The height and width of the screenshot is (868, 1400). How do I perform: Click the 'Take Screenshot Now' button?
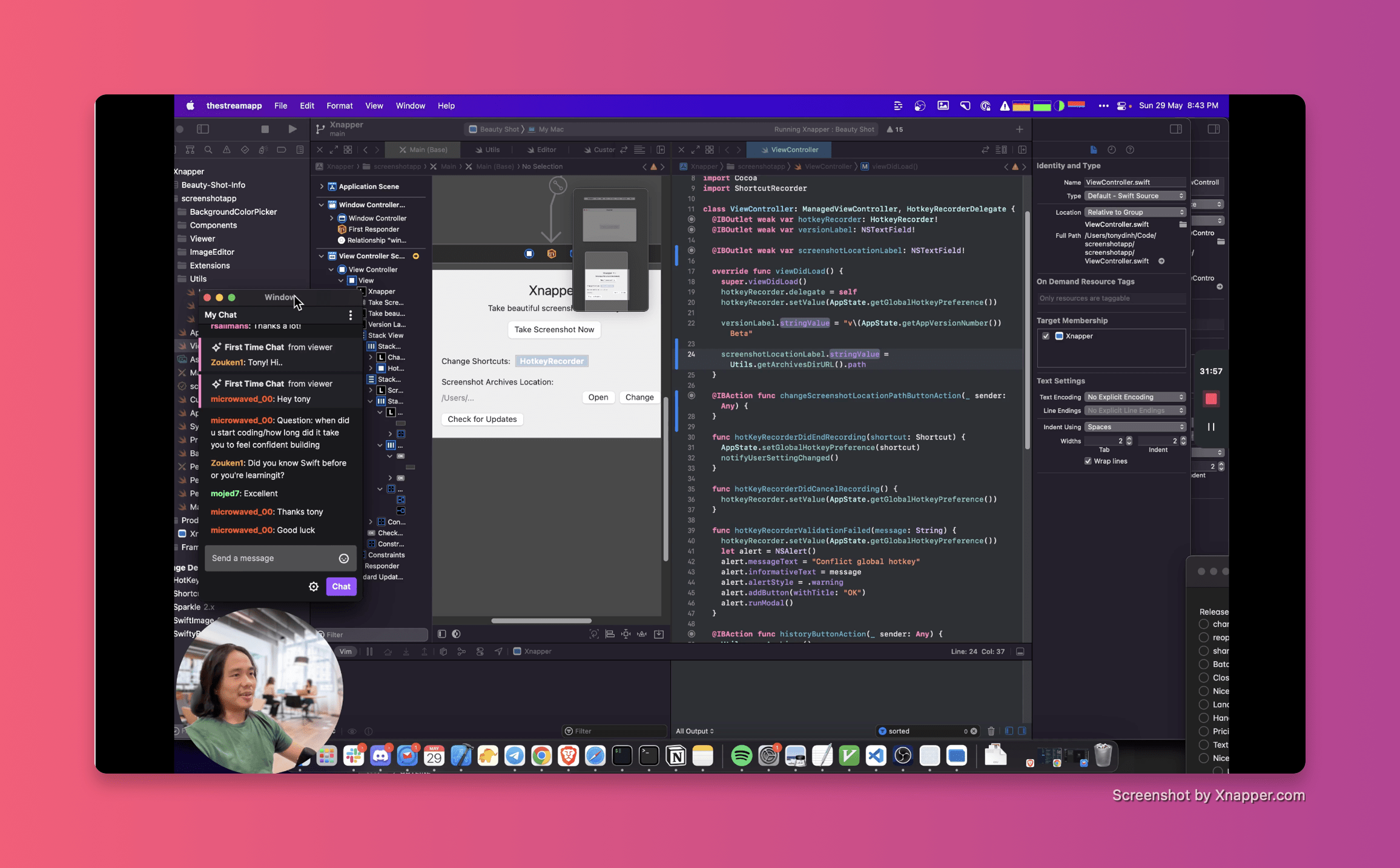[554, 329]
